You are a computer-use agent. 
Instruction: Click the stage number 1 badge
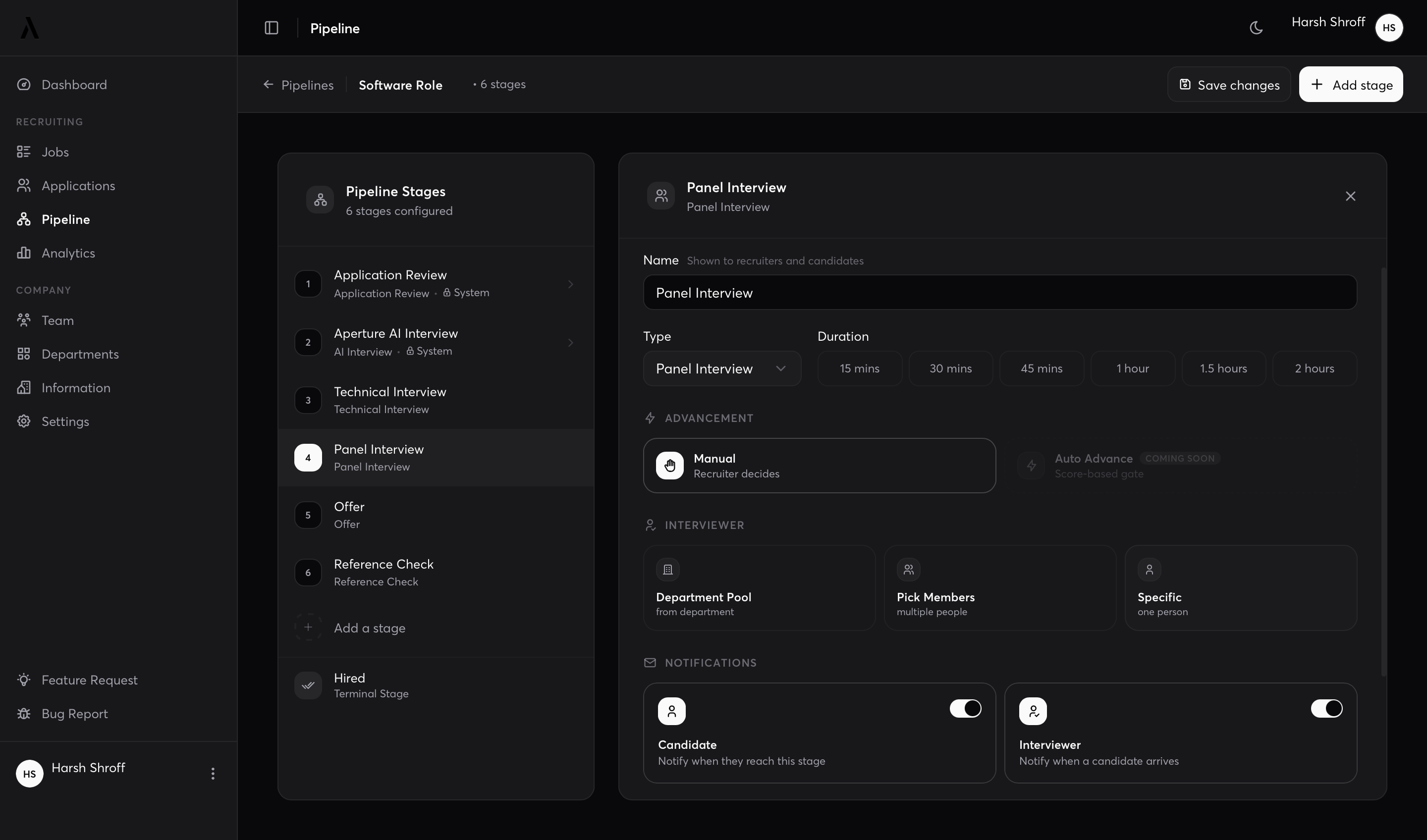click(x=308, y=284)
